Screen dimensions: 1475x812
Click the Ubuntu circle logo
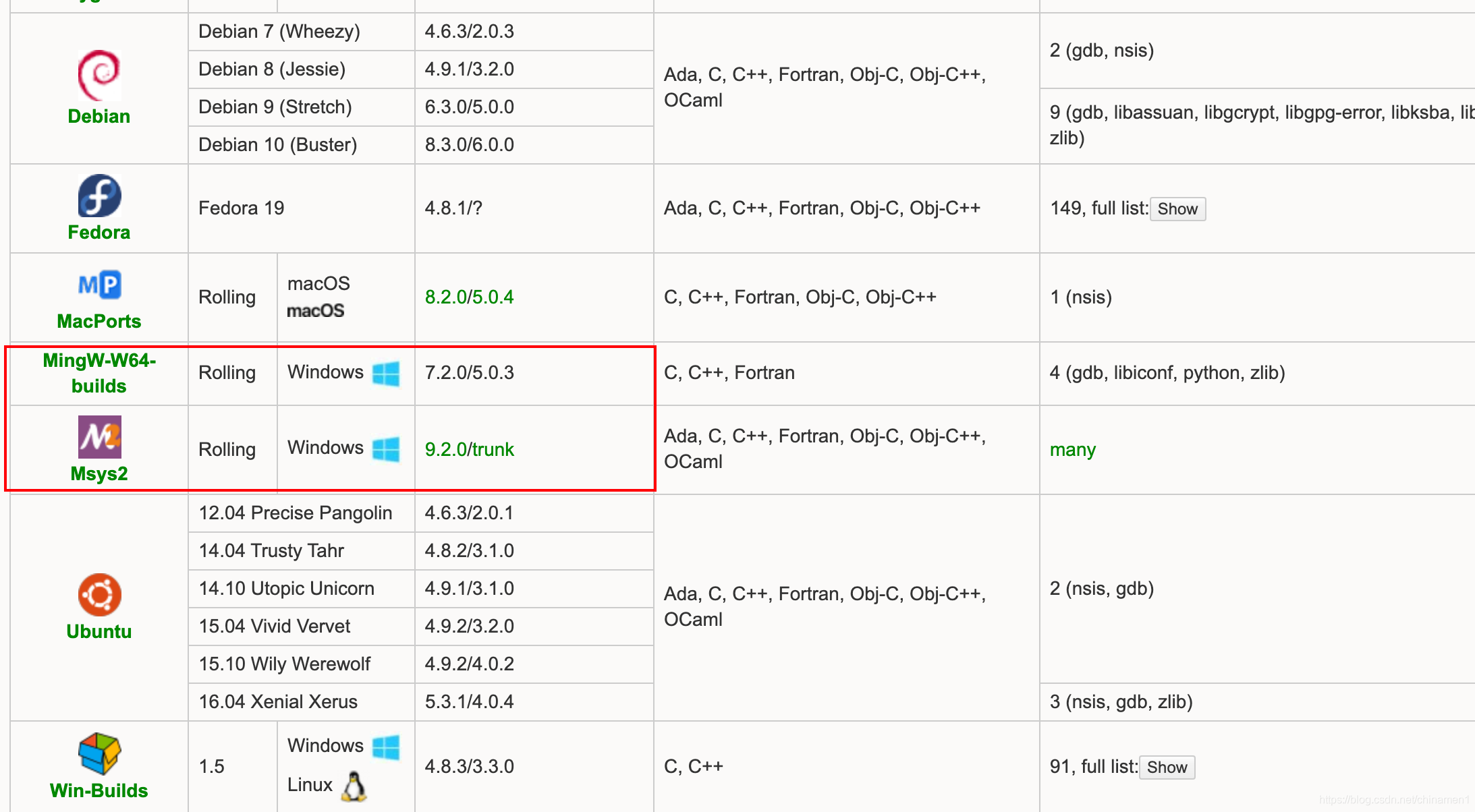[x=99, y=595]
